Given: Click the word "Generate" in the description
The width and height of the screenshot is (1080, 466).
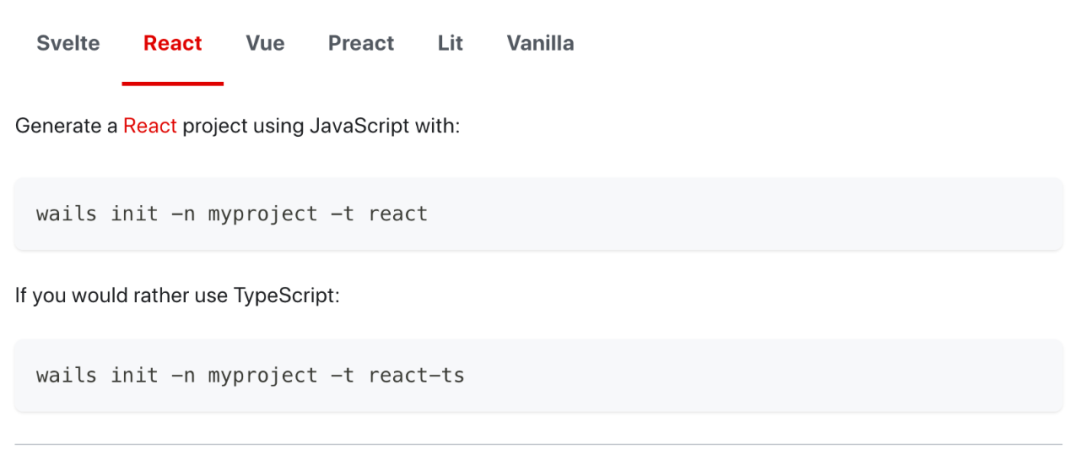Looking at the screenshot, I should pos(55,126).
